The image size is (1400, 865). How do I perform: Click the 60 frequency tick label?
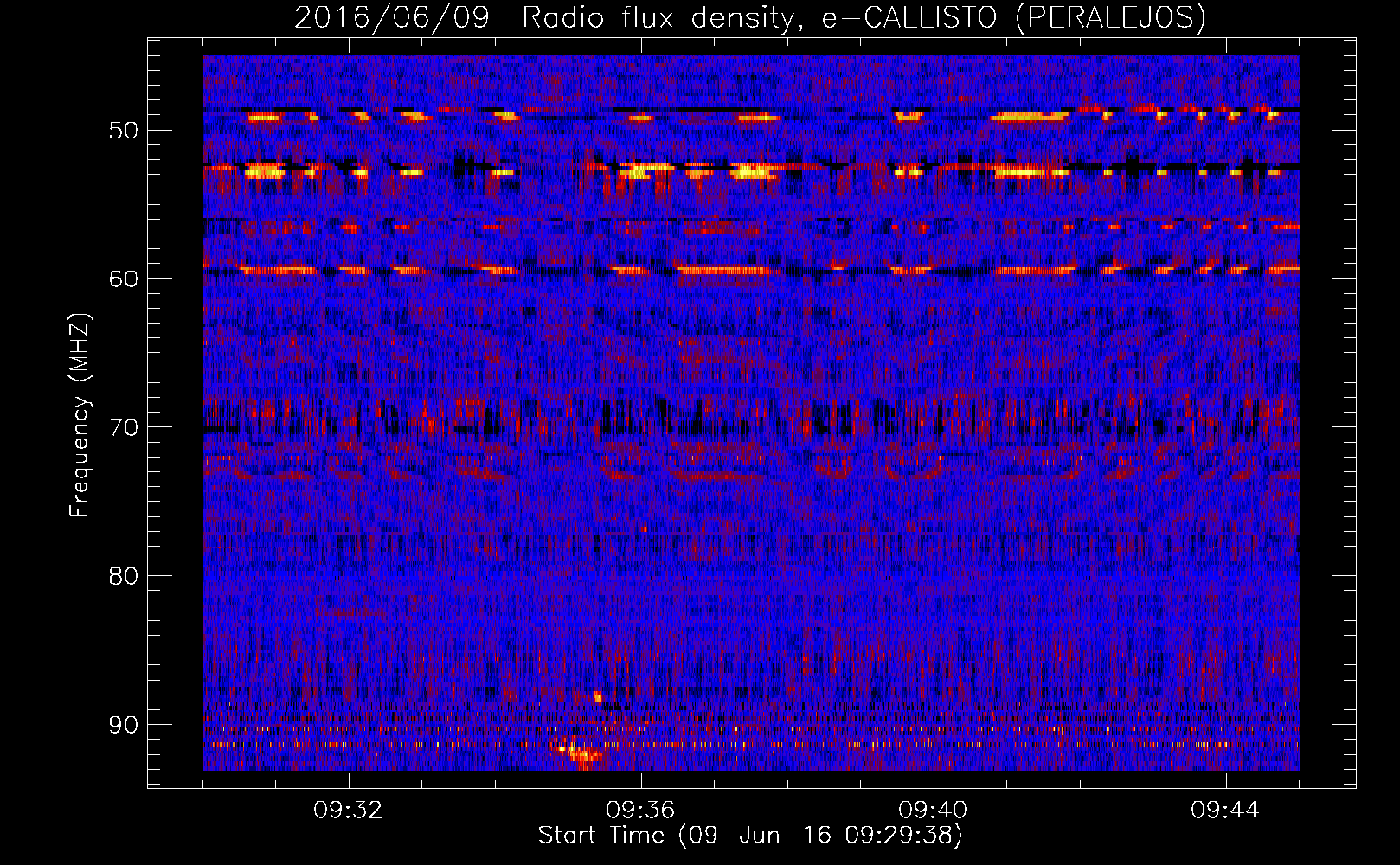point(124,279)
